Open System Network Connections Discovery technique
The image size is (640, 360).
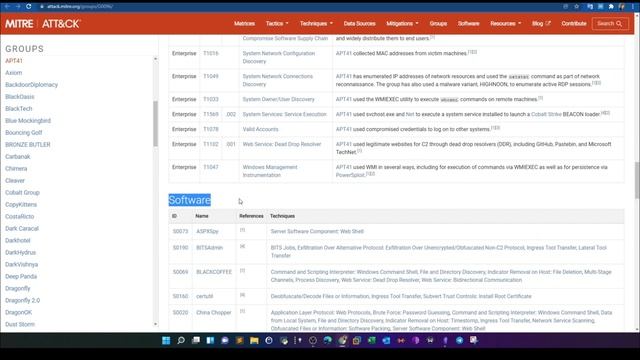click(278, 80)
